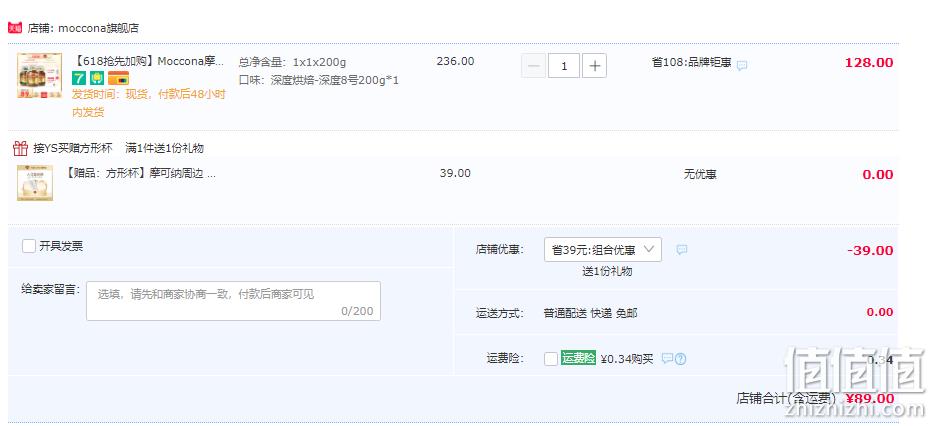Click the 送1份礼物 note under the dropdown
The image size is (934, 426).
click(x=607, y=271)
